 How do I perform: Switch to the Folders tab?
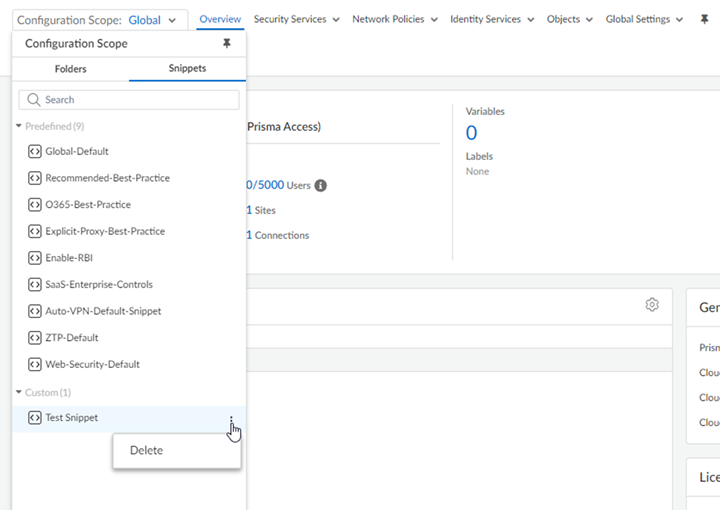click(x=70, y=69)
